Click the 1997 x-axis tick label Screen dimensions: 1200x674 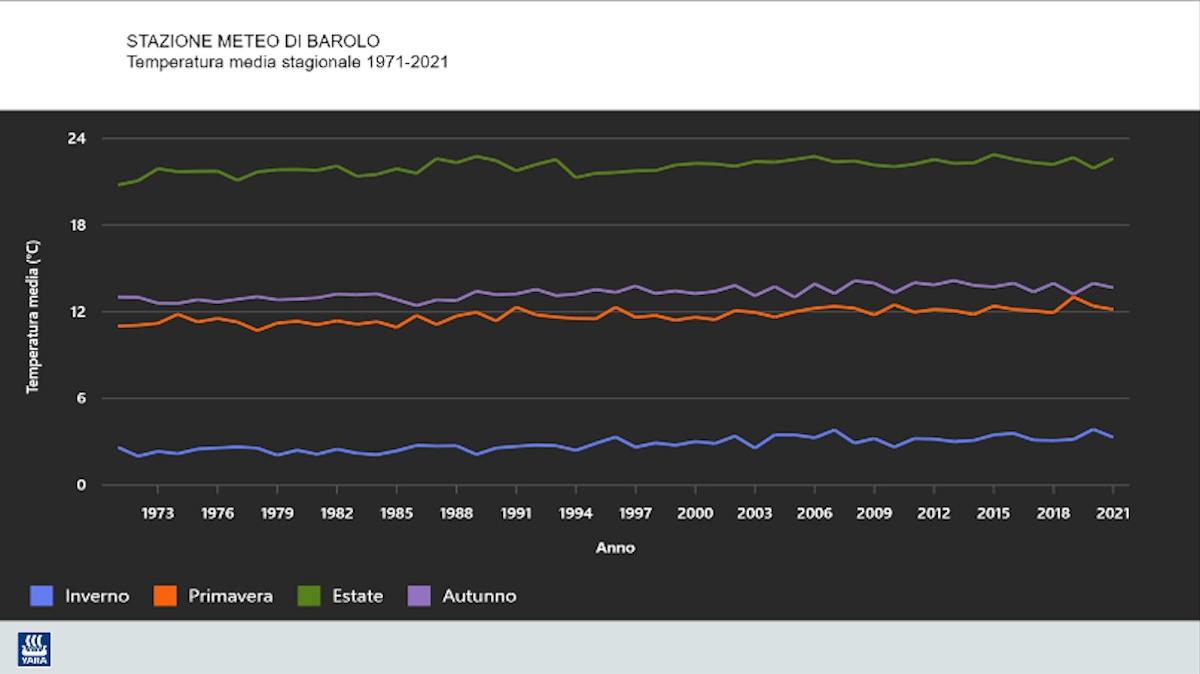[x=635, y=513]
